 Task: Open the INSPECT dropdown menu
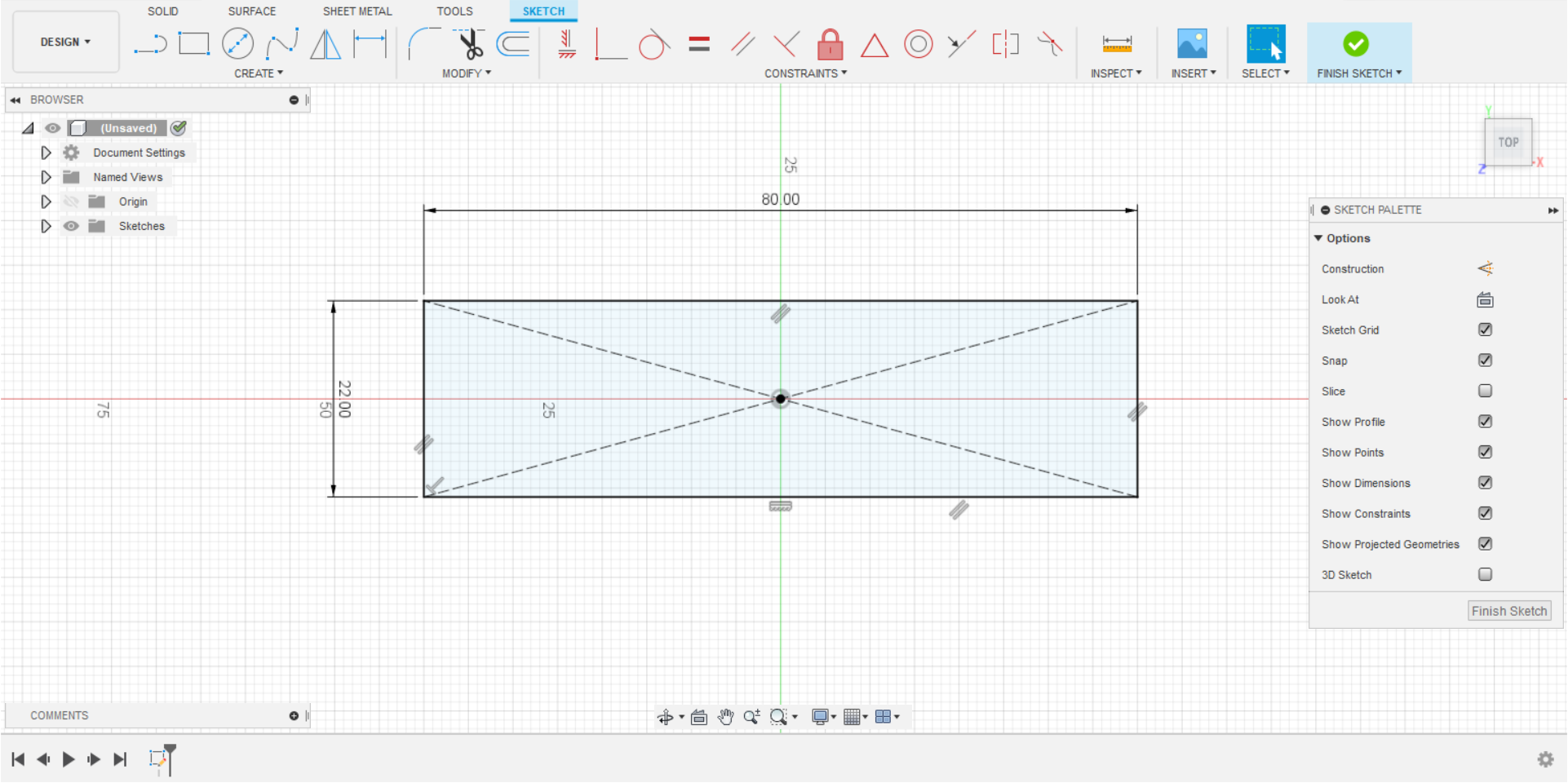(1116, 73)
